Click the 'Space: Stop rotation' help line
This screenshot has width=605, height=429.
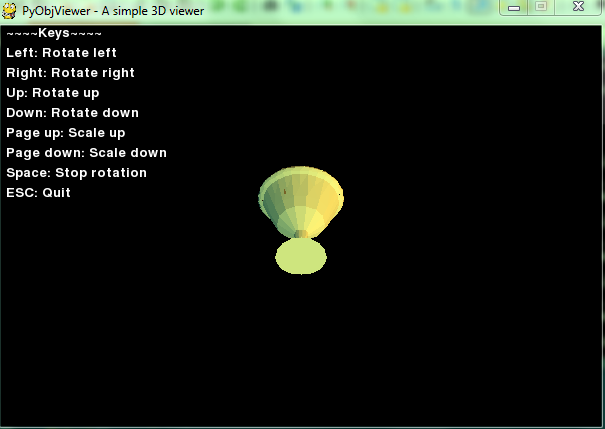point(76,173)
